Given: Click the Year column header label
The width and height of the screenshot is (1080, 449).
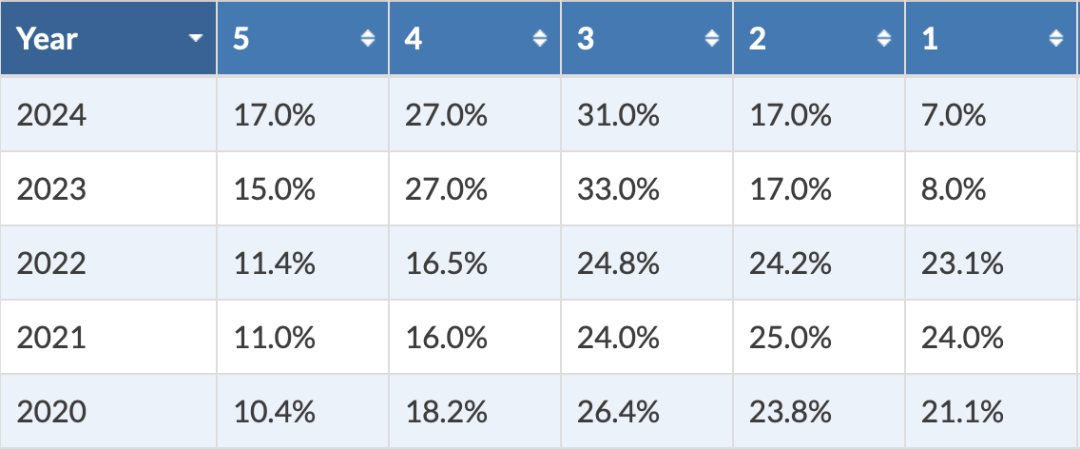Looking at the screenshot, I should pyautogui.click(x=48, y=39).
